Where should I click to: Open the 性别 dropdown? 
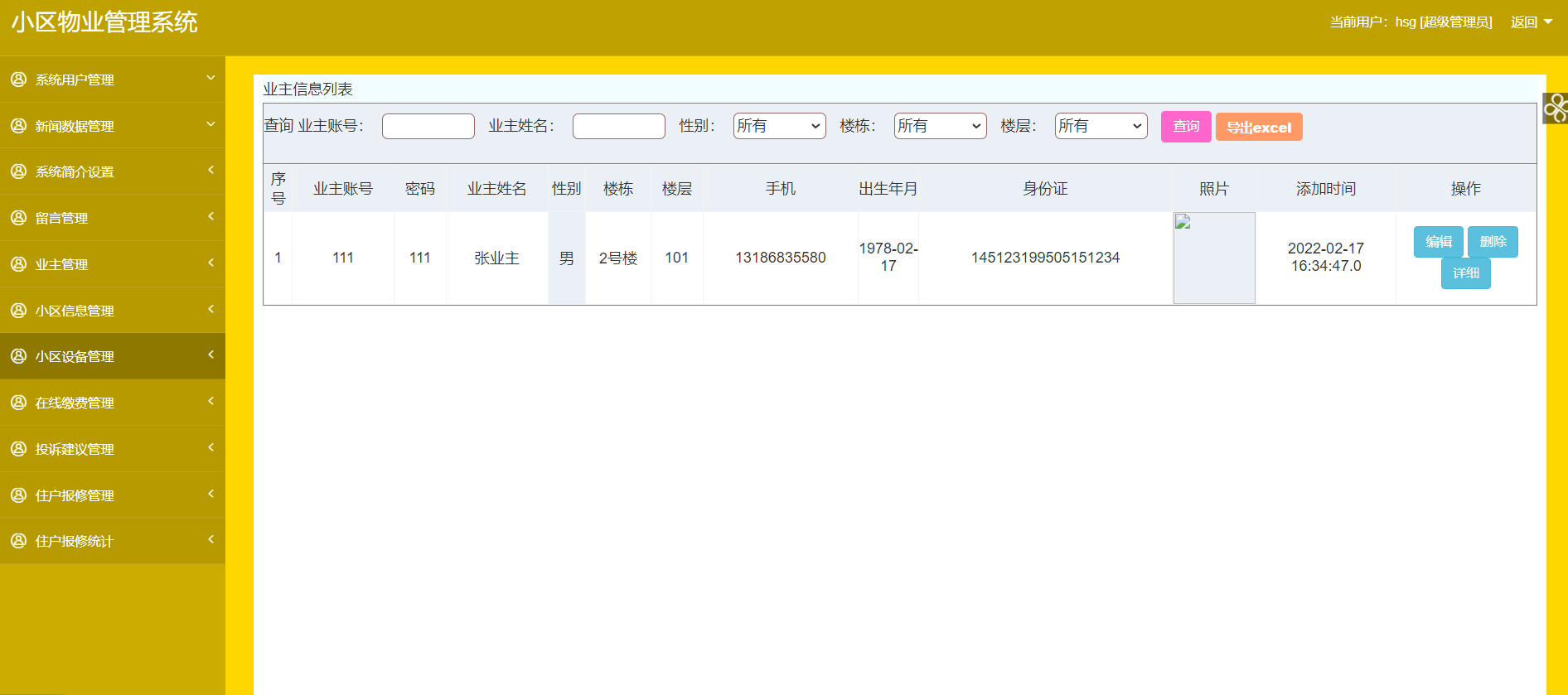point(779,126)
